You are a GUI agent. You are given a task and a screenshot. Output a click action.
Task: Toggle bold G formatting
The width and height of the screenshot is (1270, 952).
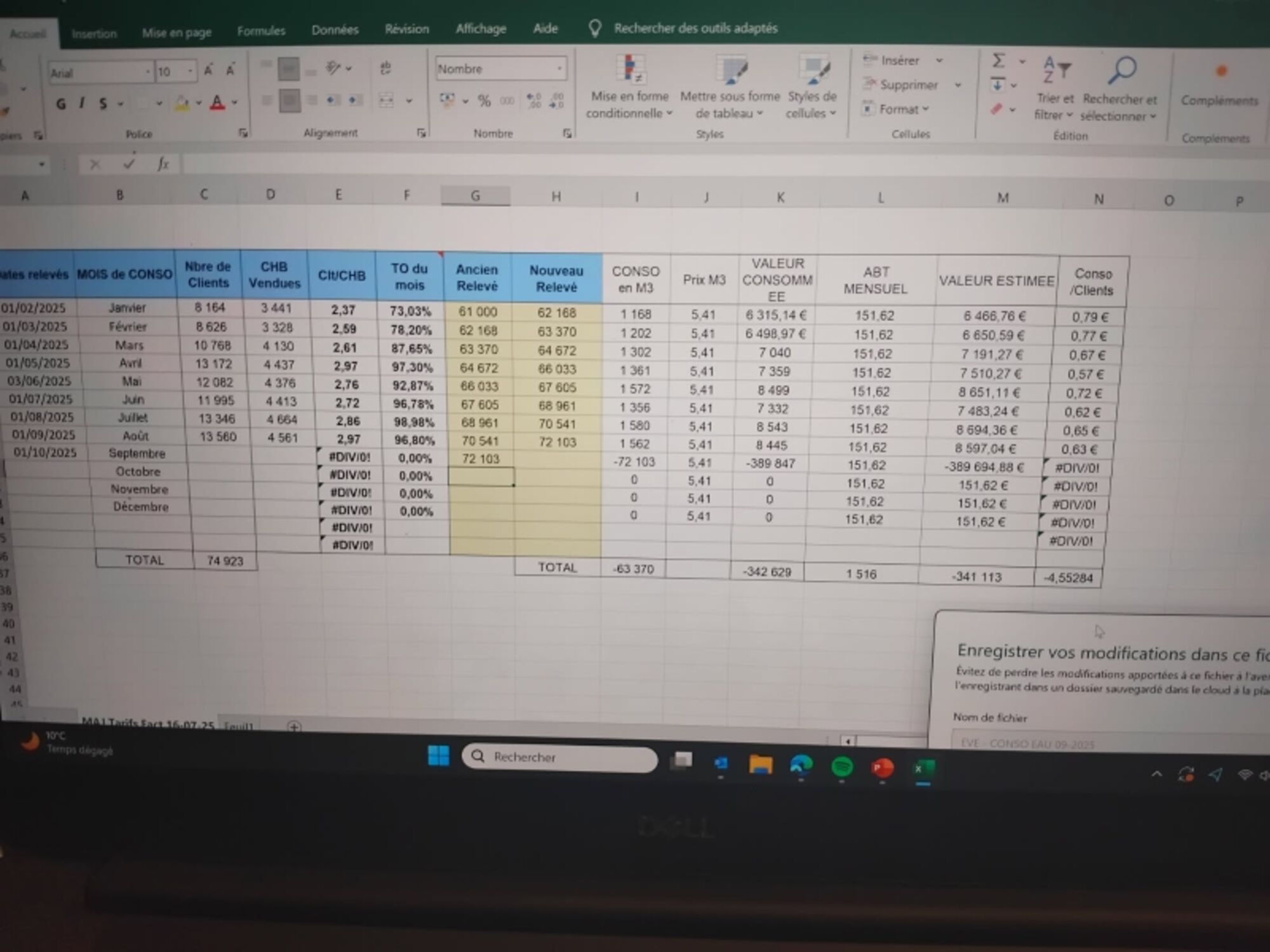[61, 103]
